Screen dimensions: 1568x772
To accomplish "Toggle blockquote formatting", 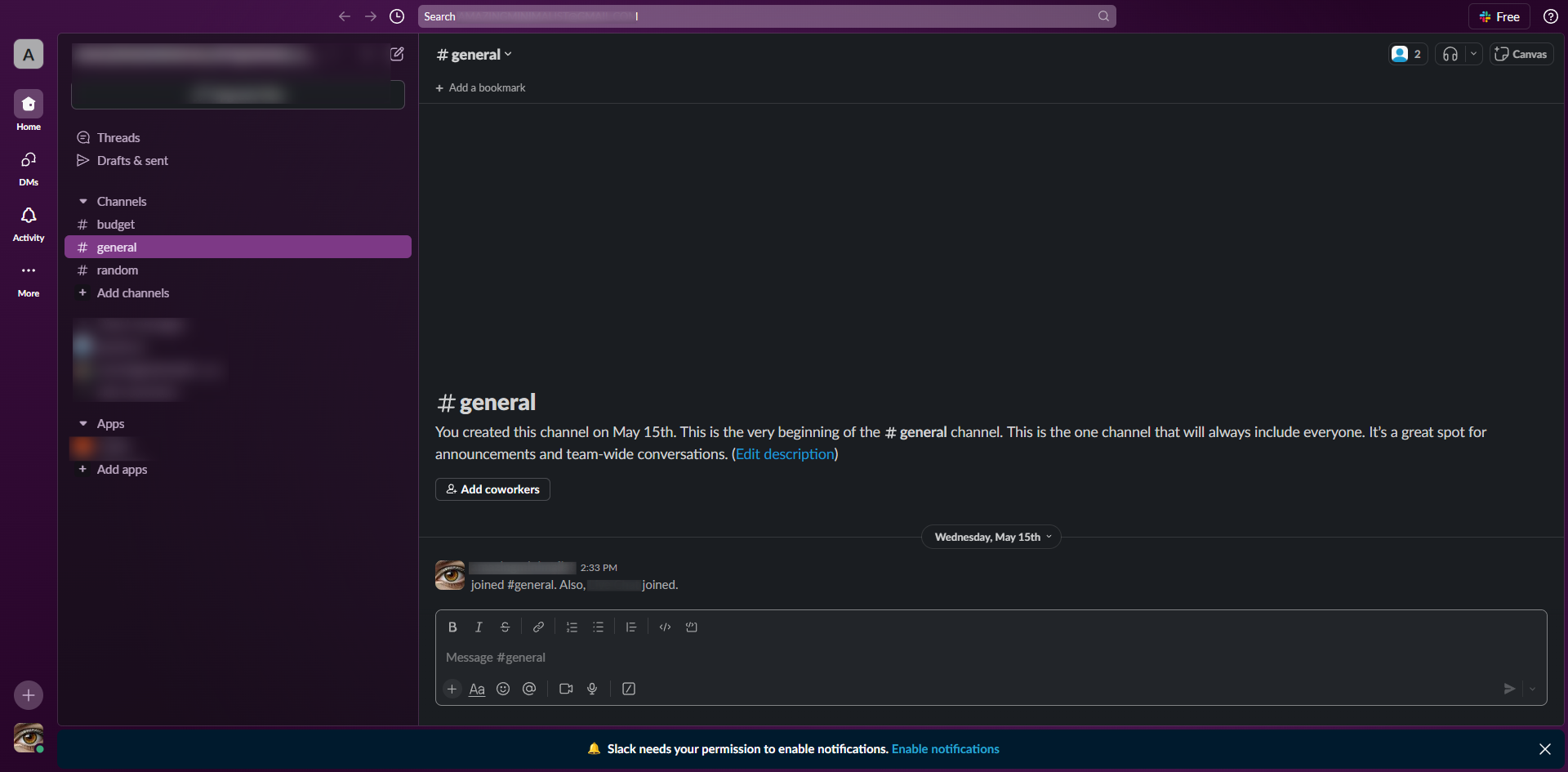I will tap(631, 627).
